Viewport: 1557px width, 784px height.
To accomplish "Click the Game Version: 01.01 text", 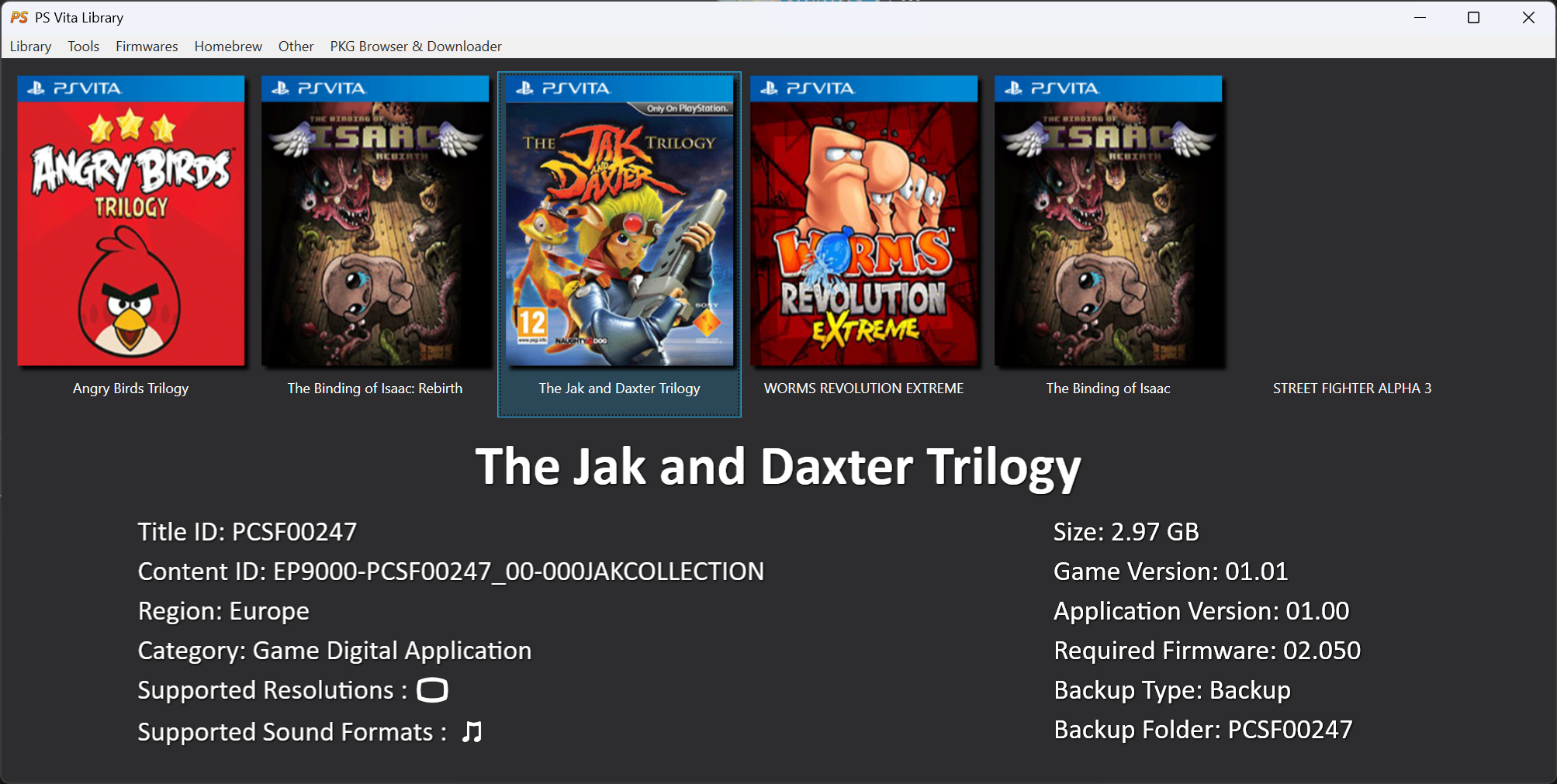I will pyautogui.click(x=1171, y=572).
